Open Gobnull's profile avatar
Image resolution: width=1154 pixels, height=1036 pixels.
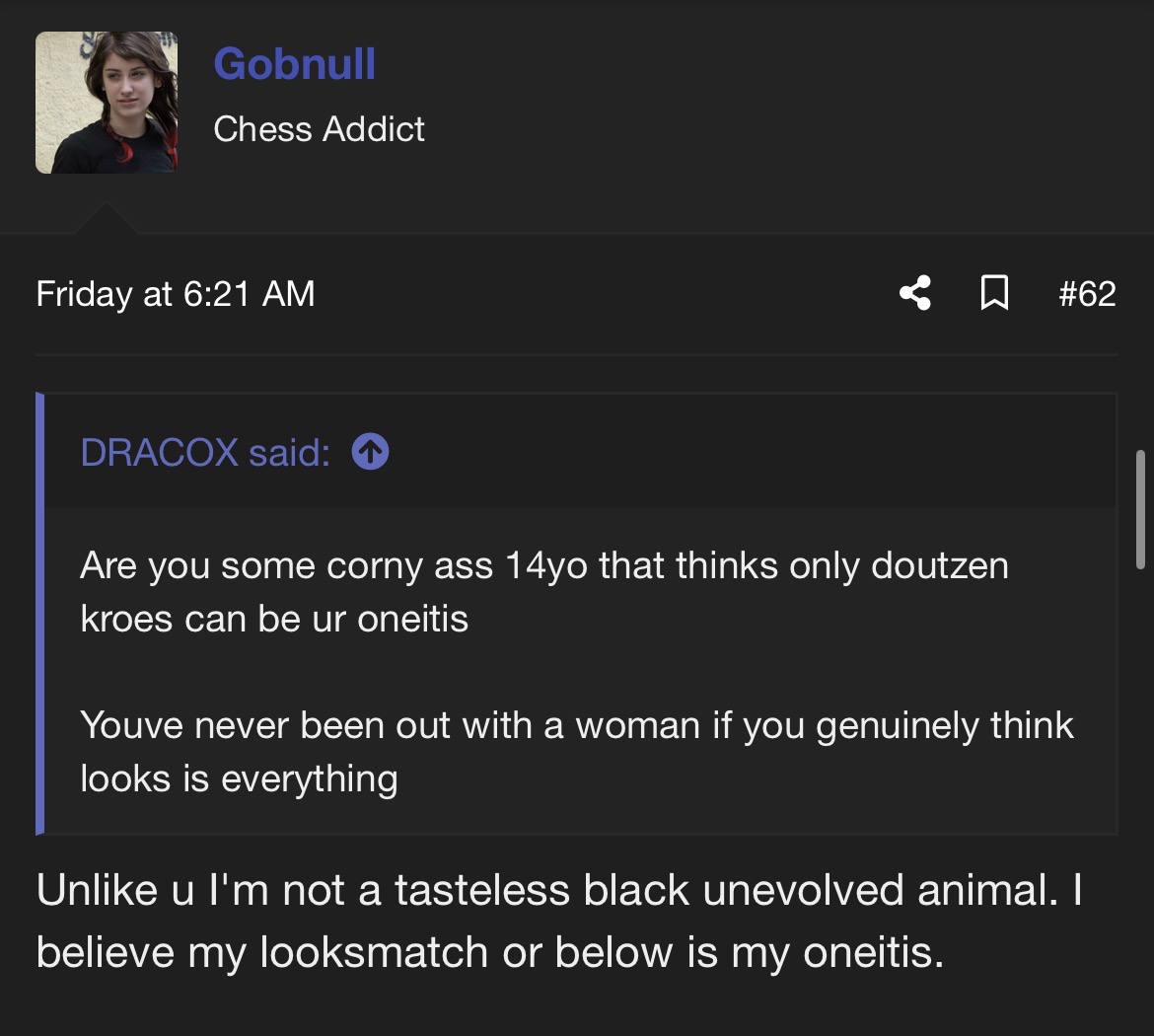point(107,103)
